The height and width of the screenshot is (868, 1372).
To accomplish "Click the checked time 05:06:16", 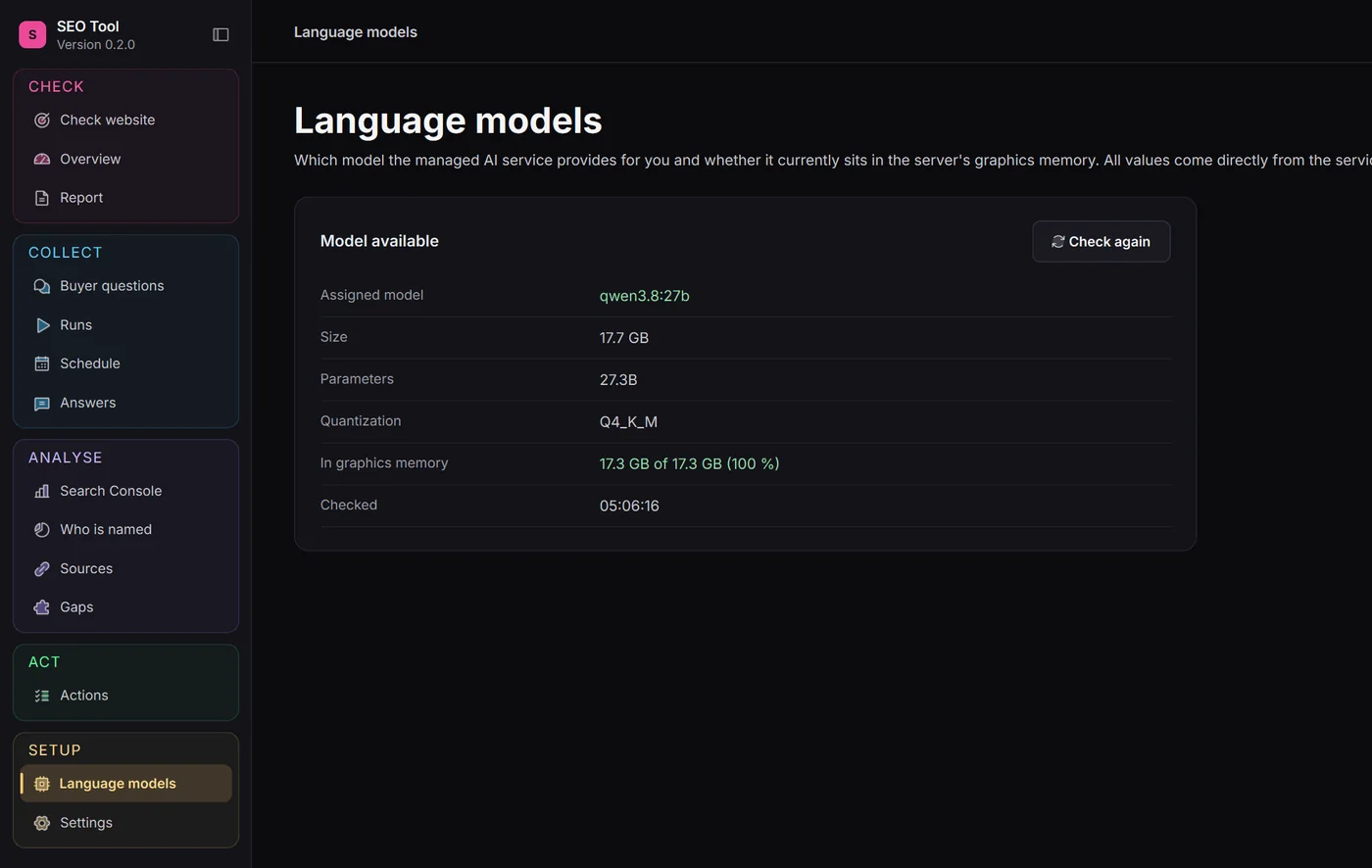I will pos(629,506).
